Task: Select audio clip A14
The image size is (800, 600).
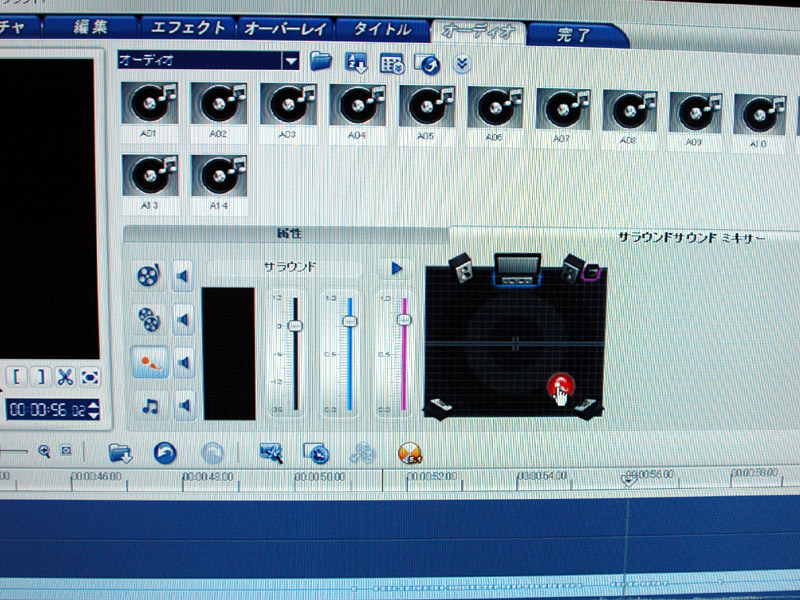Action: pyautogui.click(x=219, y=176)
